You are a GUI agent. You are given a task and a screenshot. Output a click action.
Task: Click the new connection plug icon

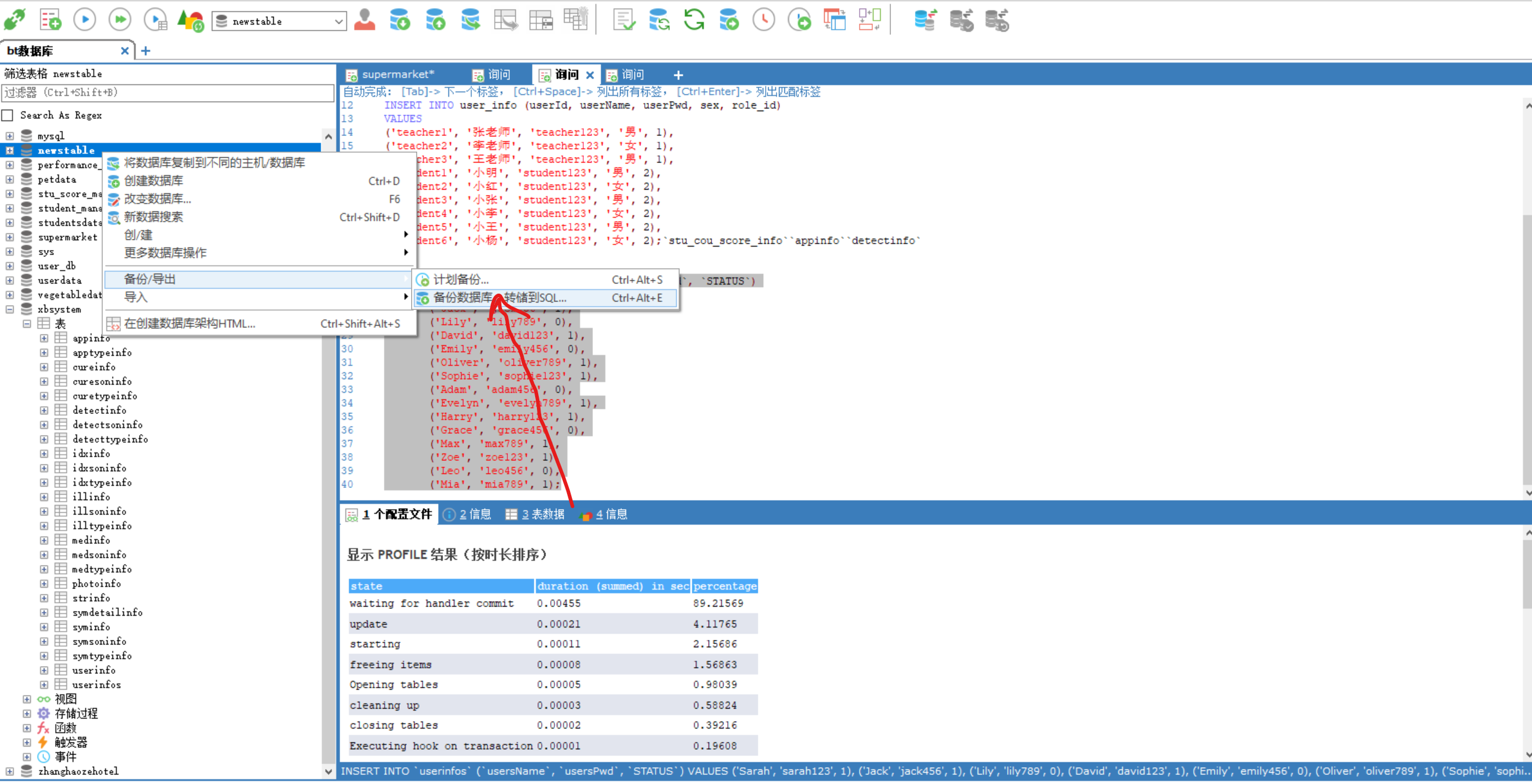click(14, 20)
